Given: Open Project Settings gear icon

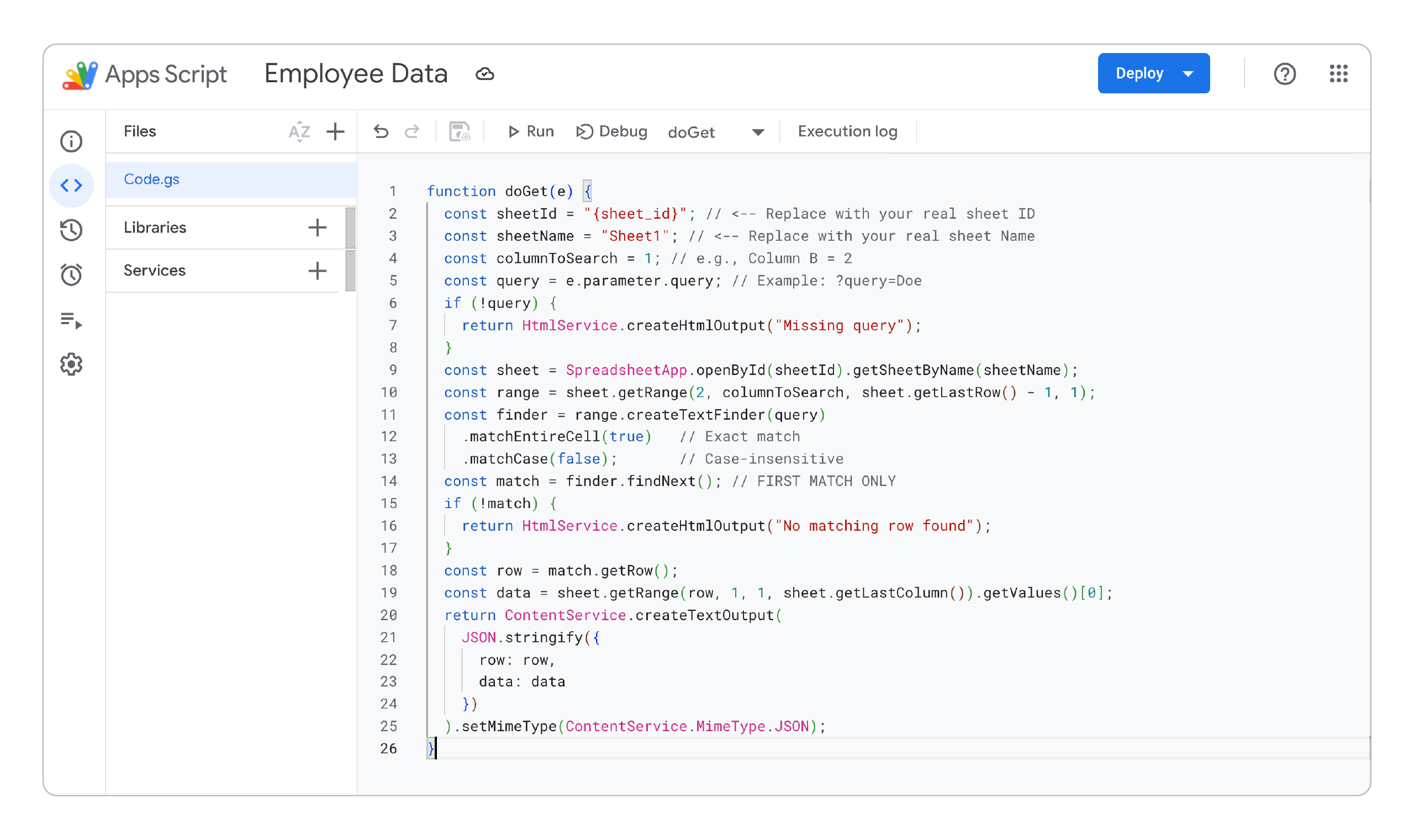Looking at the screenshot, I should coord(71,364).
